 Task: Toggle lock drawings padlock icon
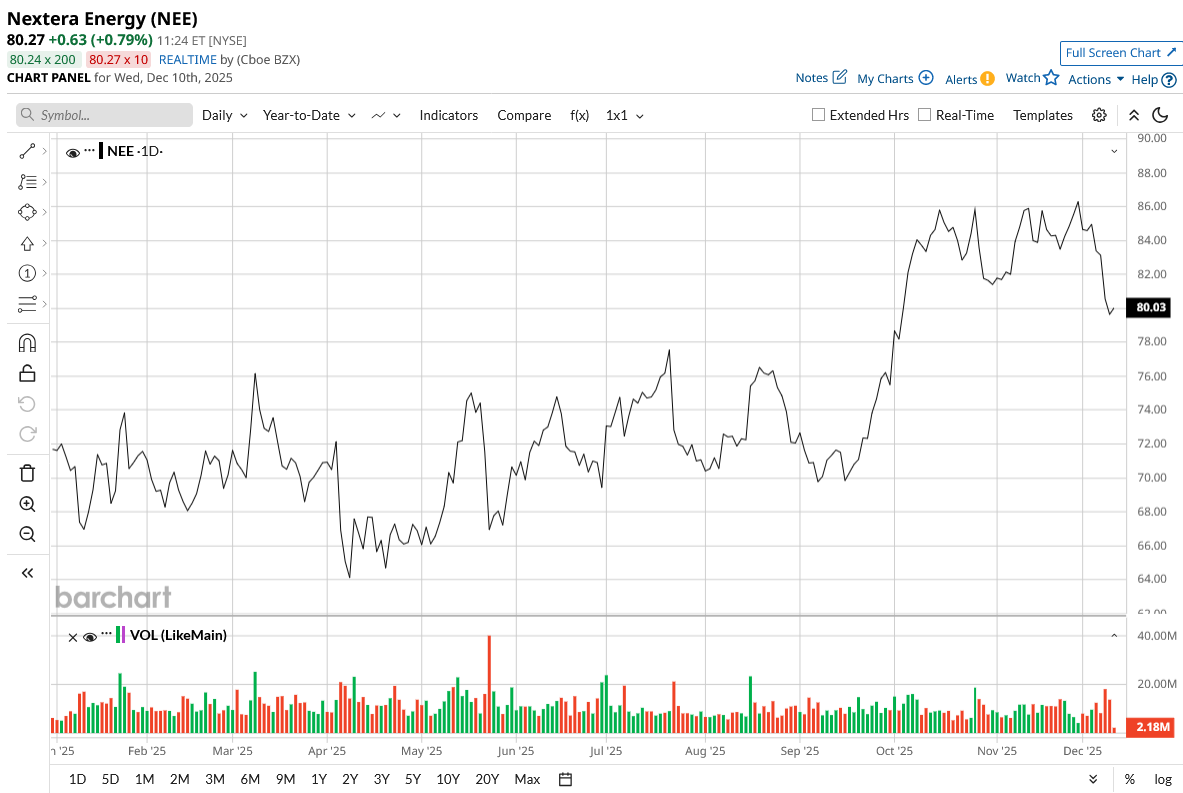[27, 373]
